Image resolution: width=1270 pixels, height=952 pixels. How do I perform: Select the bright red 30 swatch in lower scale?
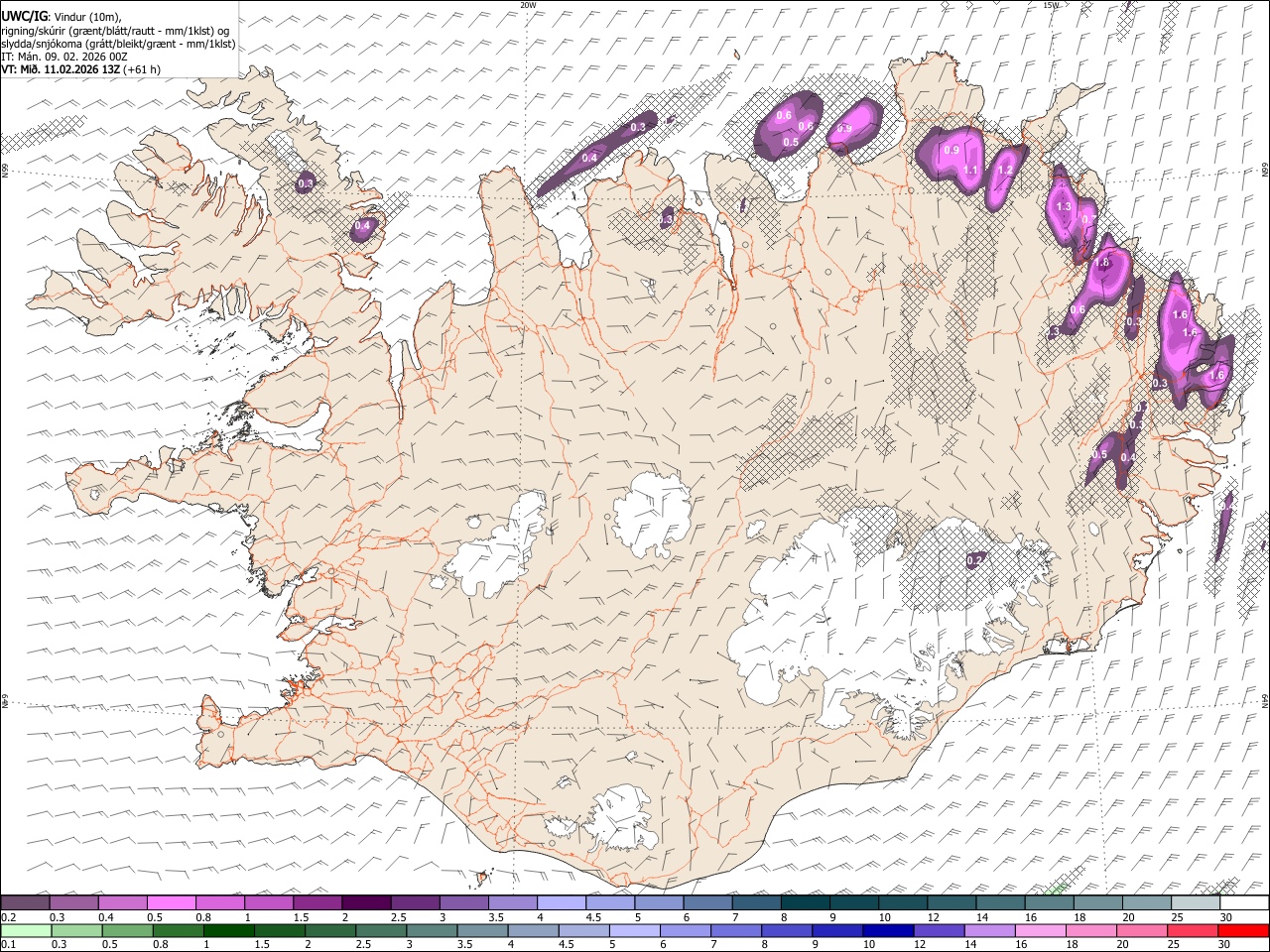tap(1243, 930)
